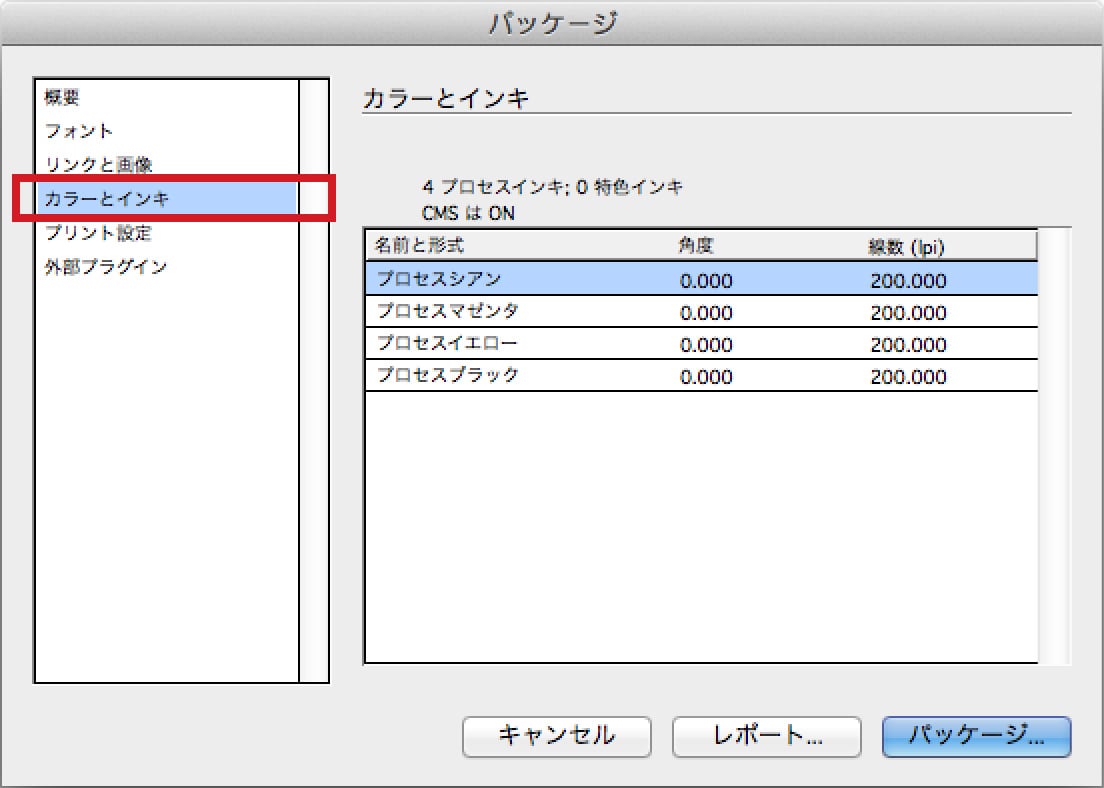Select the プロセスブラック ink row
This screenshot has width=1104, height=788.
(700, 376)
